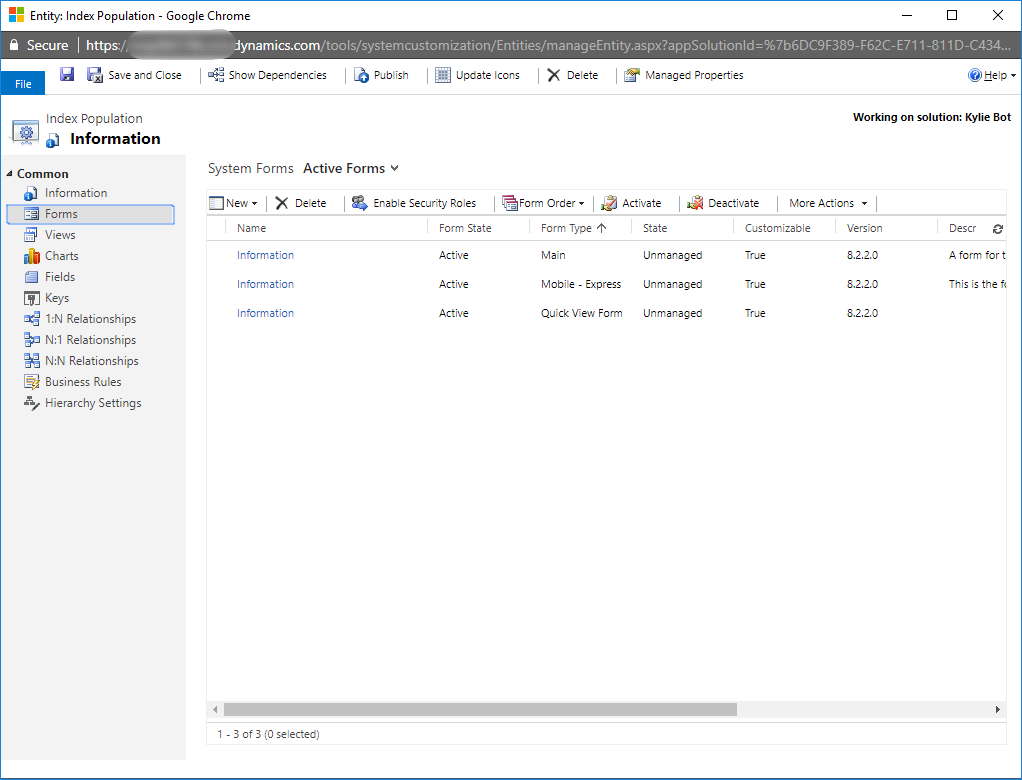The height and width of the screenshot is (780, 1022).
Task: Open the Help dropdown arrow
Action: point(1013,76)
